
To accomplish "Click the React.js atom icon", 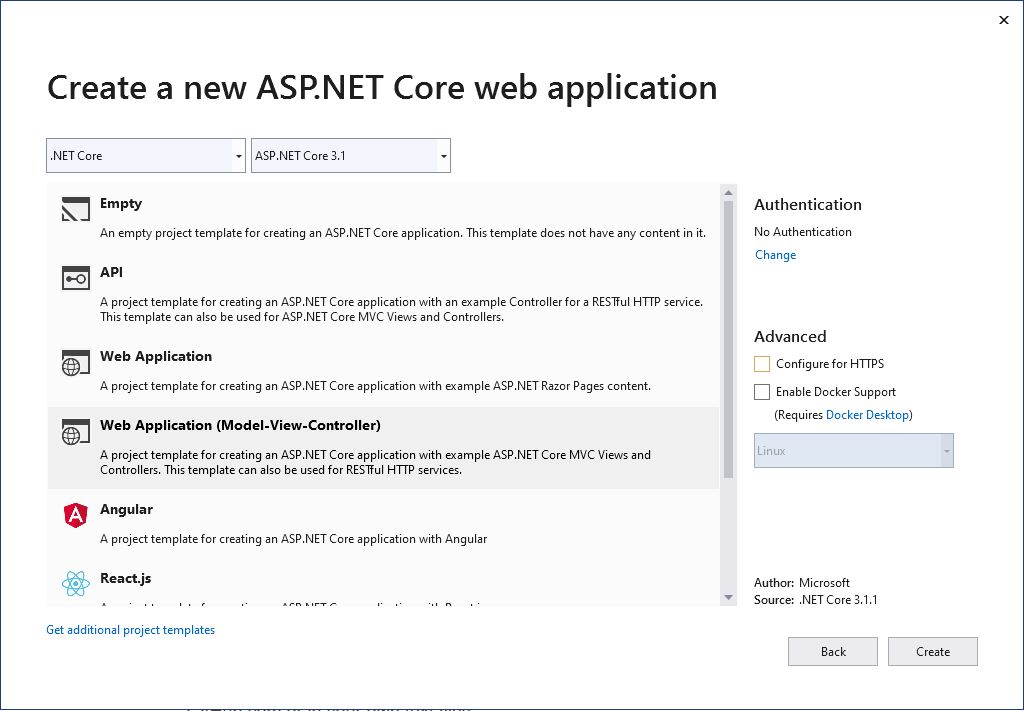I will (76, 584).
